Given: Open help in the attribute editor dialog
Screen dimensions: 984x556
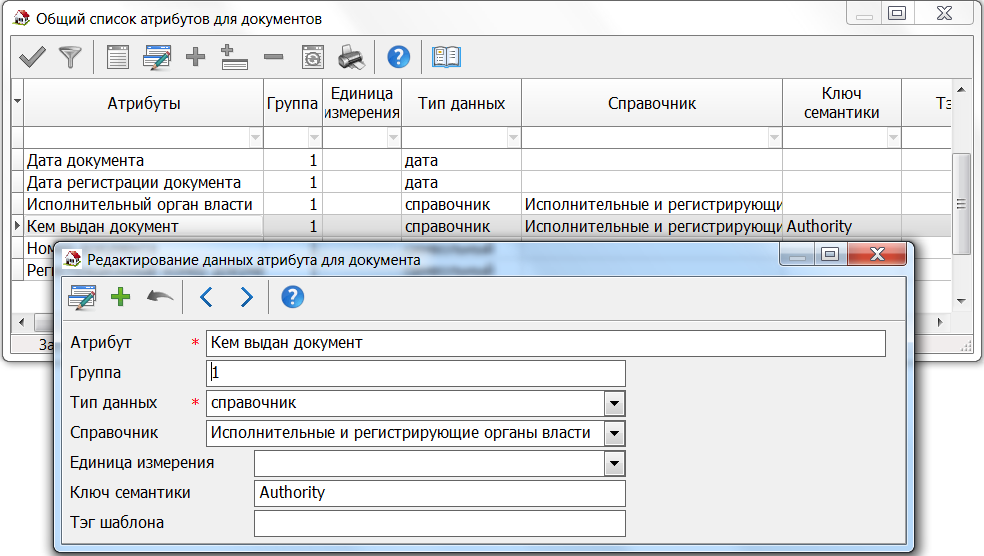Looking at the screenshot, I should (292, 297).
